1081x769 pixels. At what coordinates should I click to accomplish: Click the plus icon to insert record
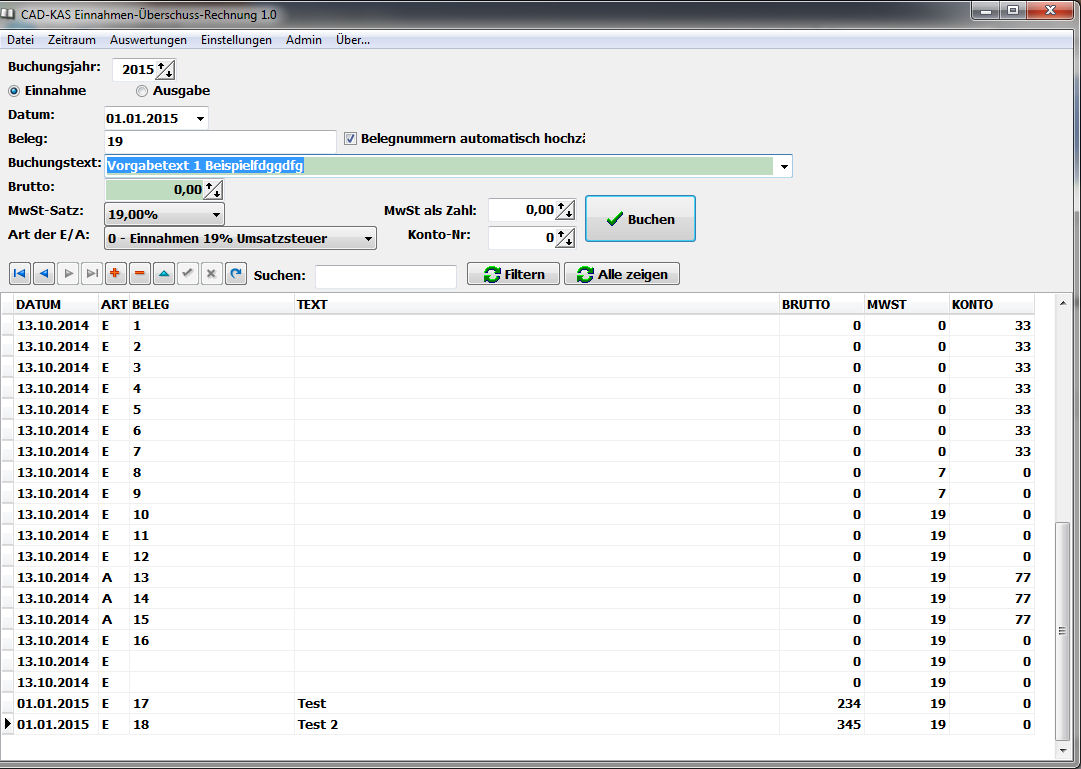[116, 274]
